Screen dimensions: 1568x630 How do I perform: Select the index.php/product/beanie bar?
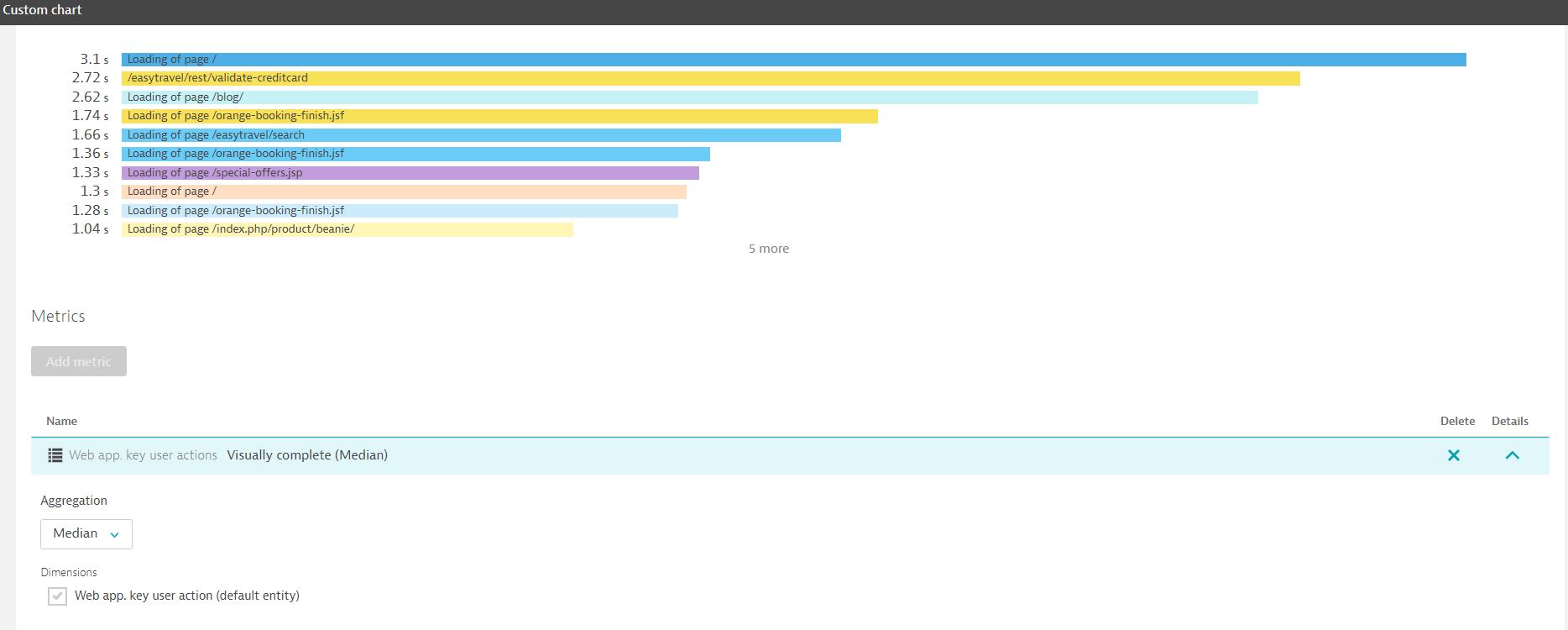[347, 229]
